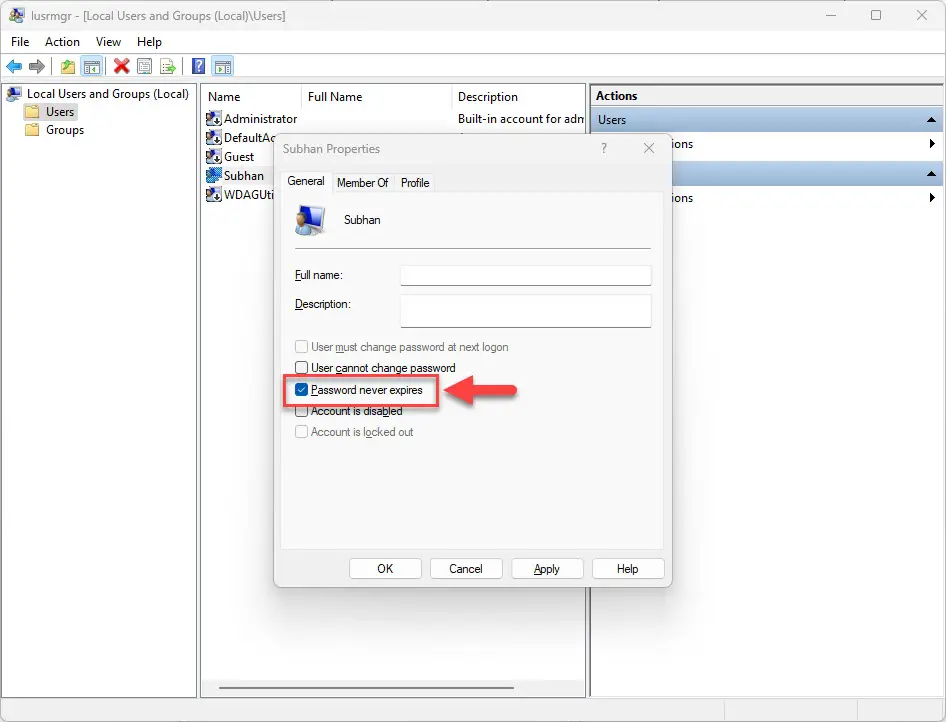946x722 pixels.
Task: Open the View menu
Action: coord(108,42)
